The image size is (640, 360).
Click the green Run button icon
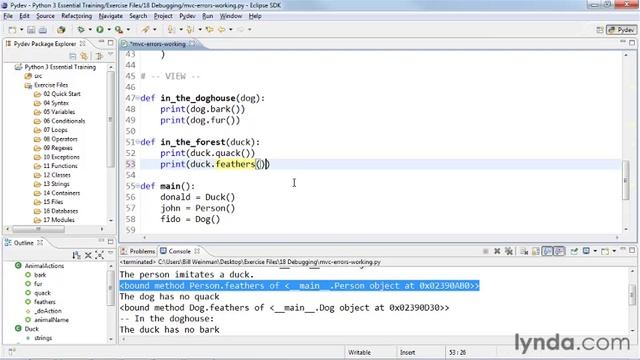[100, 29]
